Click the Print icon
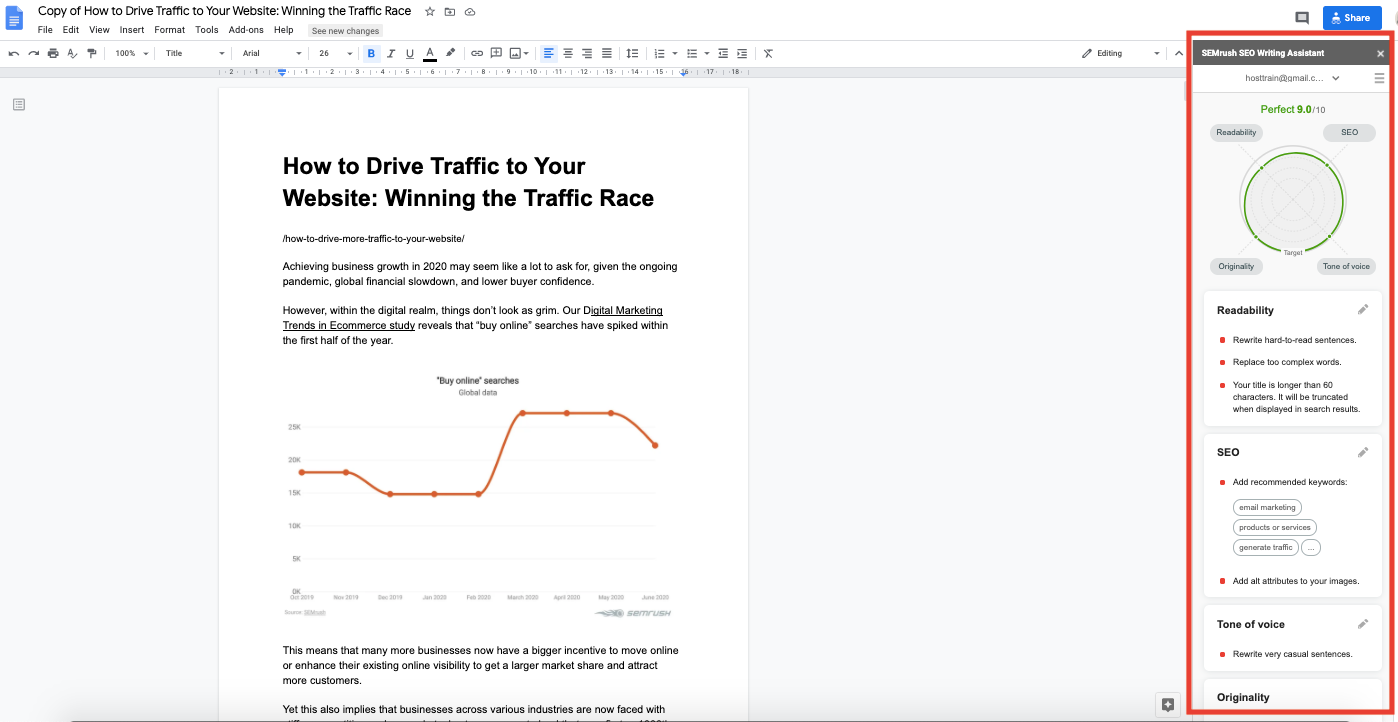Image resolution: width=1398 pixels, height=722 pixels. pyautogui.click(x=53, y=53)
